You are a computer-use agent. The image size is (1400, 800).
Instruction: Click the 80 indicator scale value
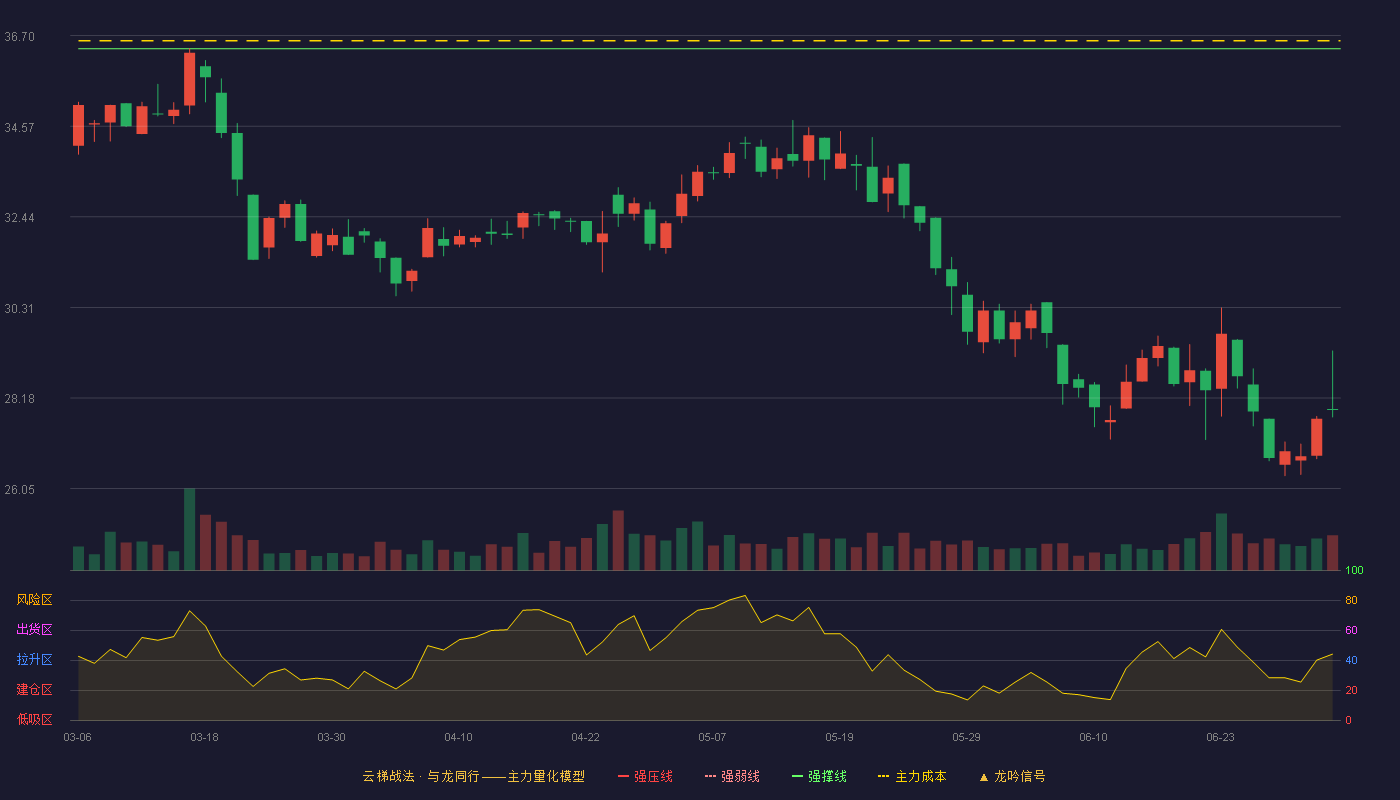1350,600
